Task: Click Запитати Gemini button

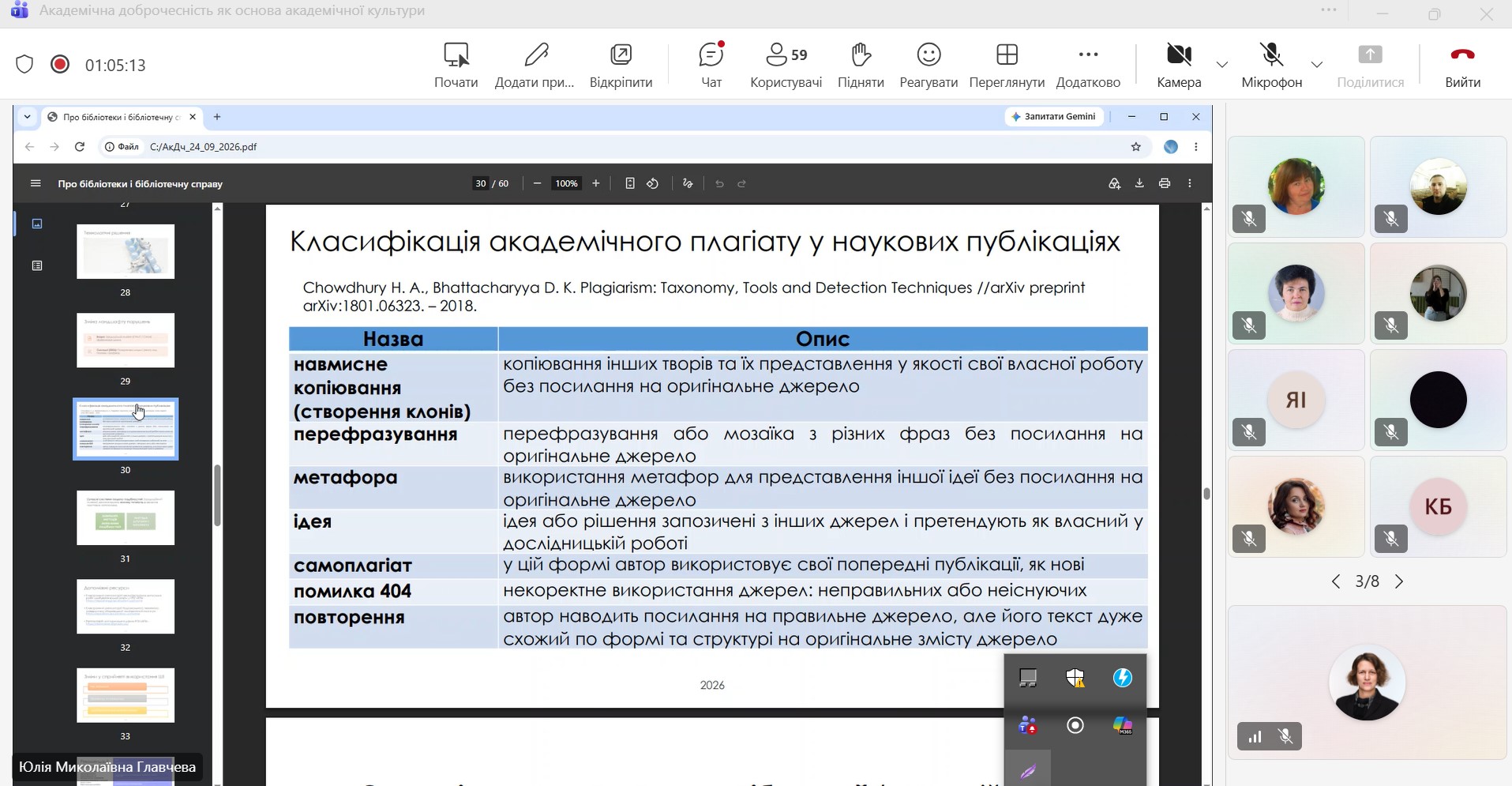Action: (x=1055, y=117)
